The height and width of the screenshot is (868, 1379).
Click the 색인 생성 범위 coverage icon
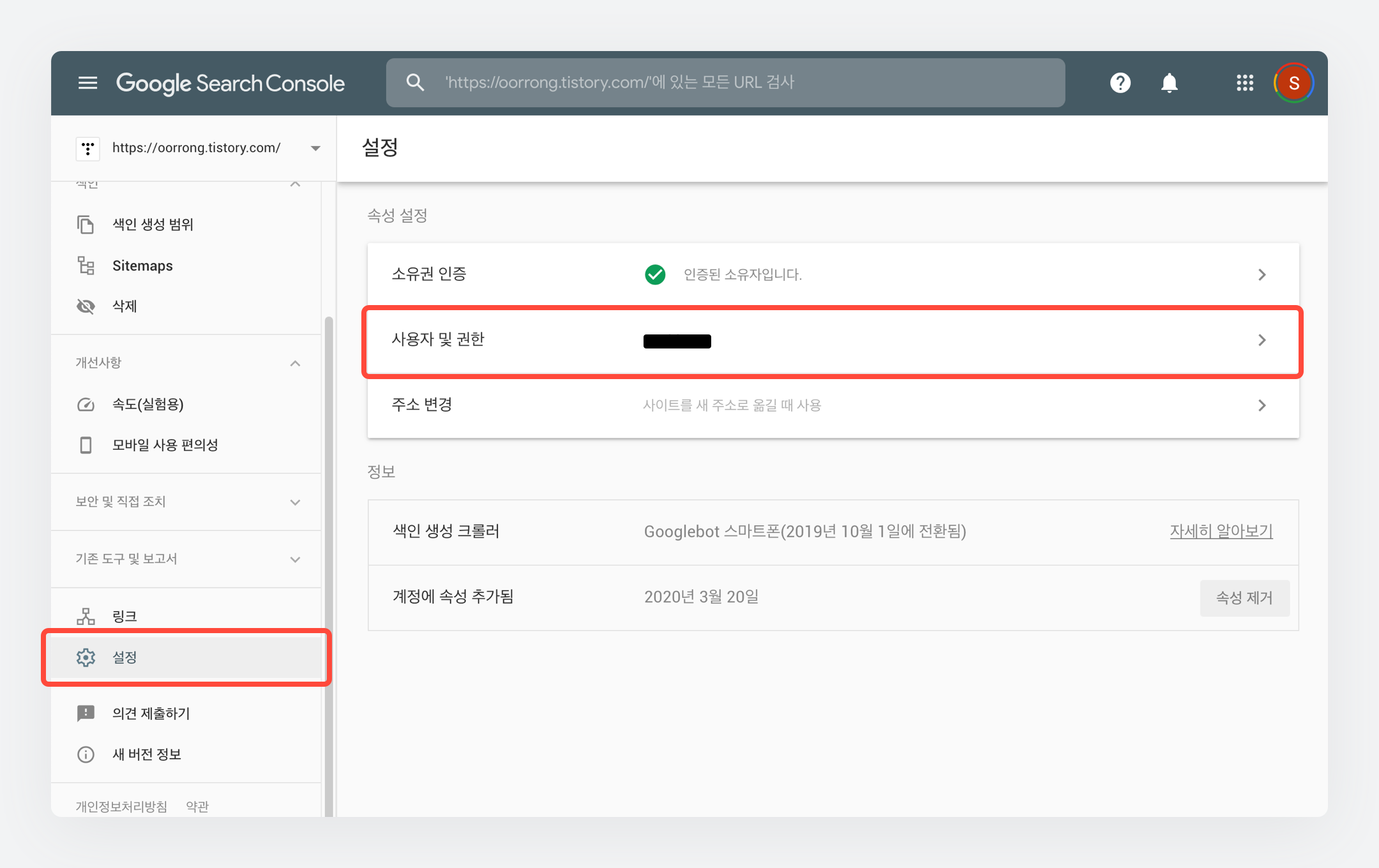tap(87, 224)
